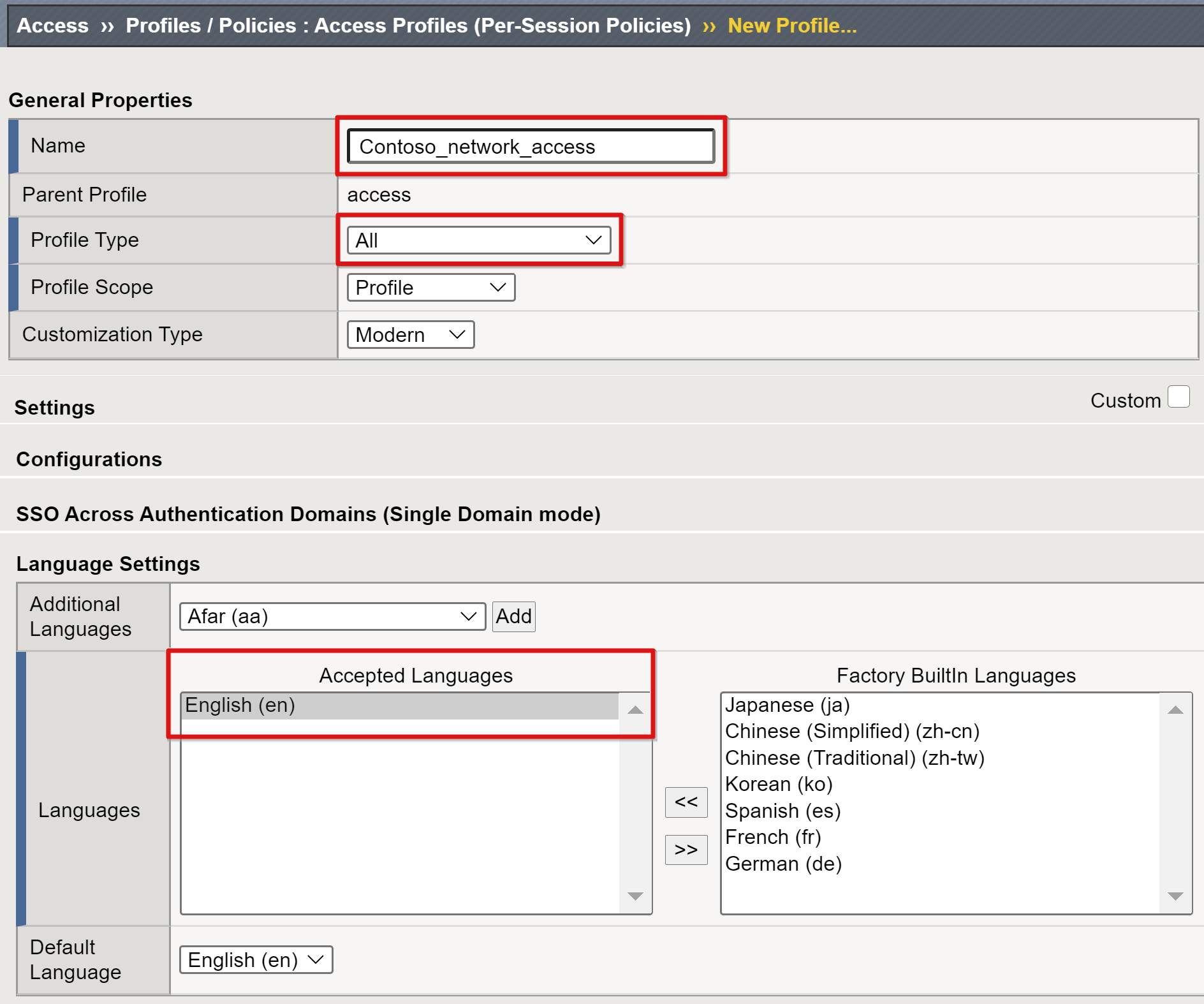The width and height of the screenshot is (1204, 1004).
Task: Click the move-right >> button
Action: coord(686,850)
